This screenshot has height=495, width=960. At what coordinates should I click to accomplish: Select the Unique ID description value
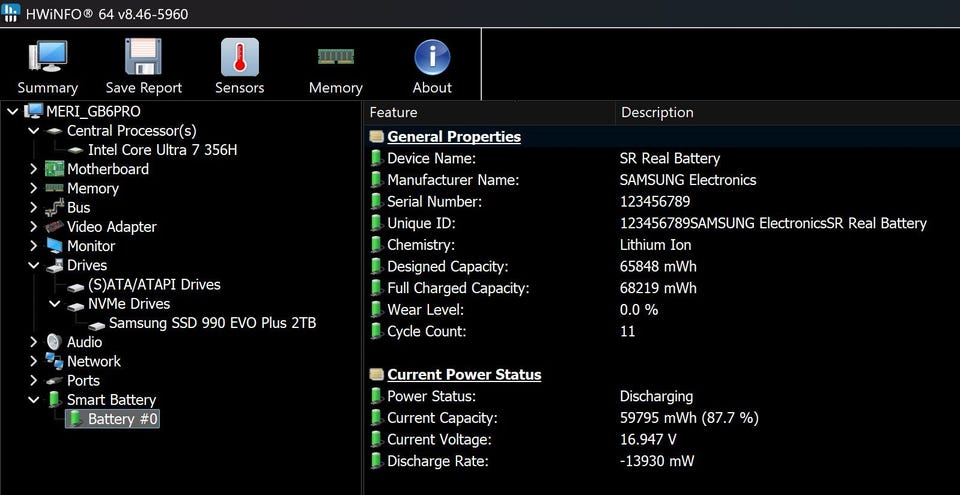773,224
